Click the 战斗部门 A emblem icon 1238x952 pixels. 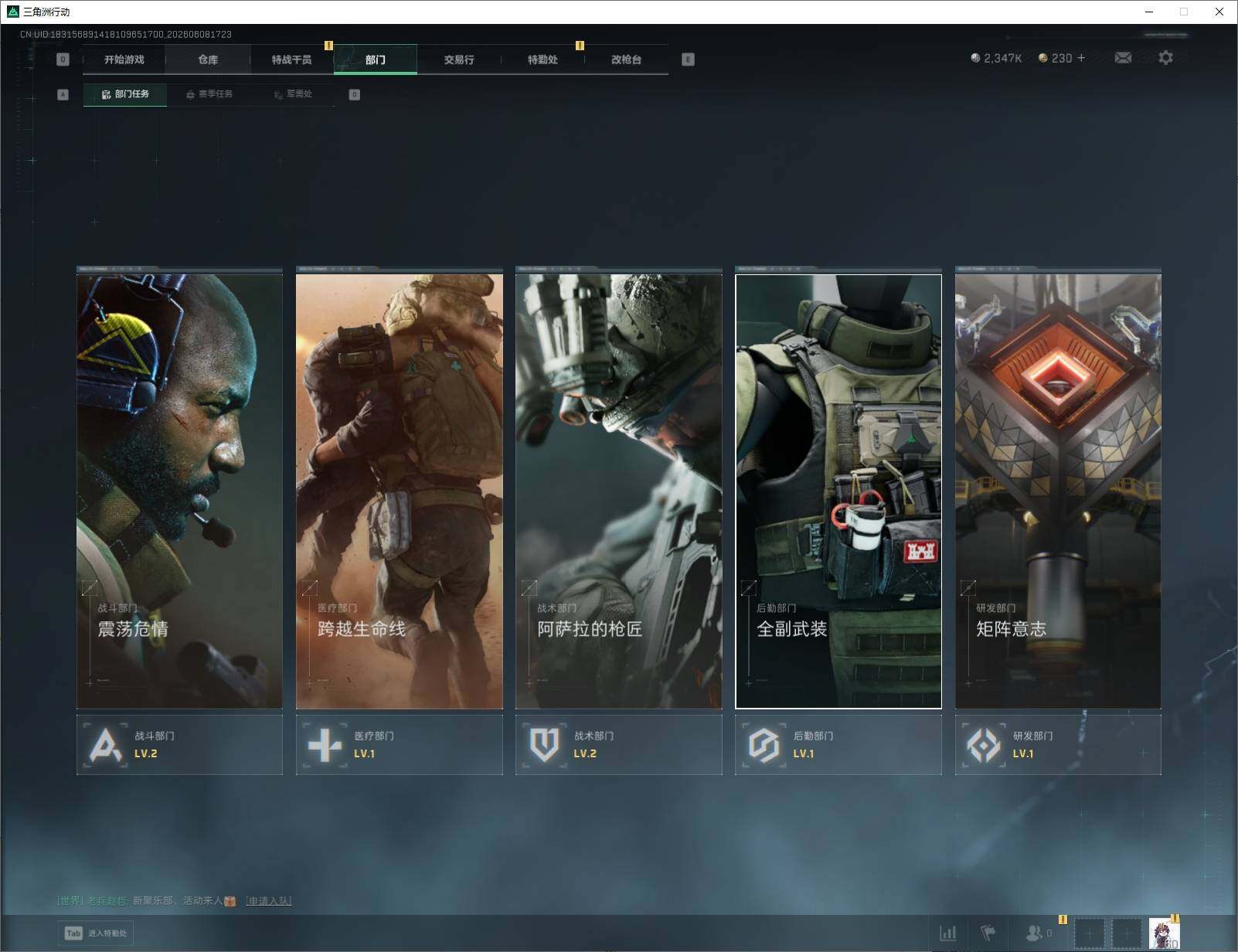(x=105, y=745)
